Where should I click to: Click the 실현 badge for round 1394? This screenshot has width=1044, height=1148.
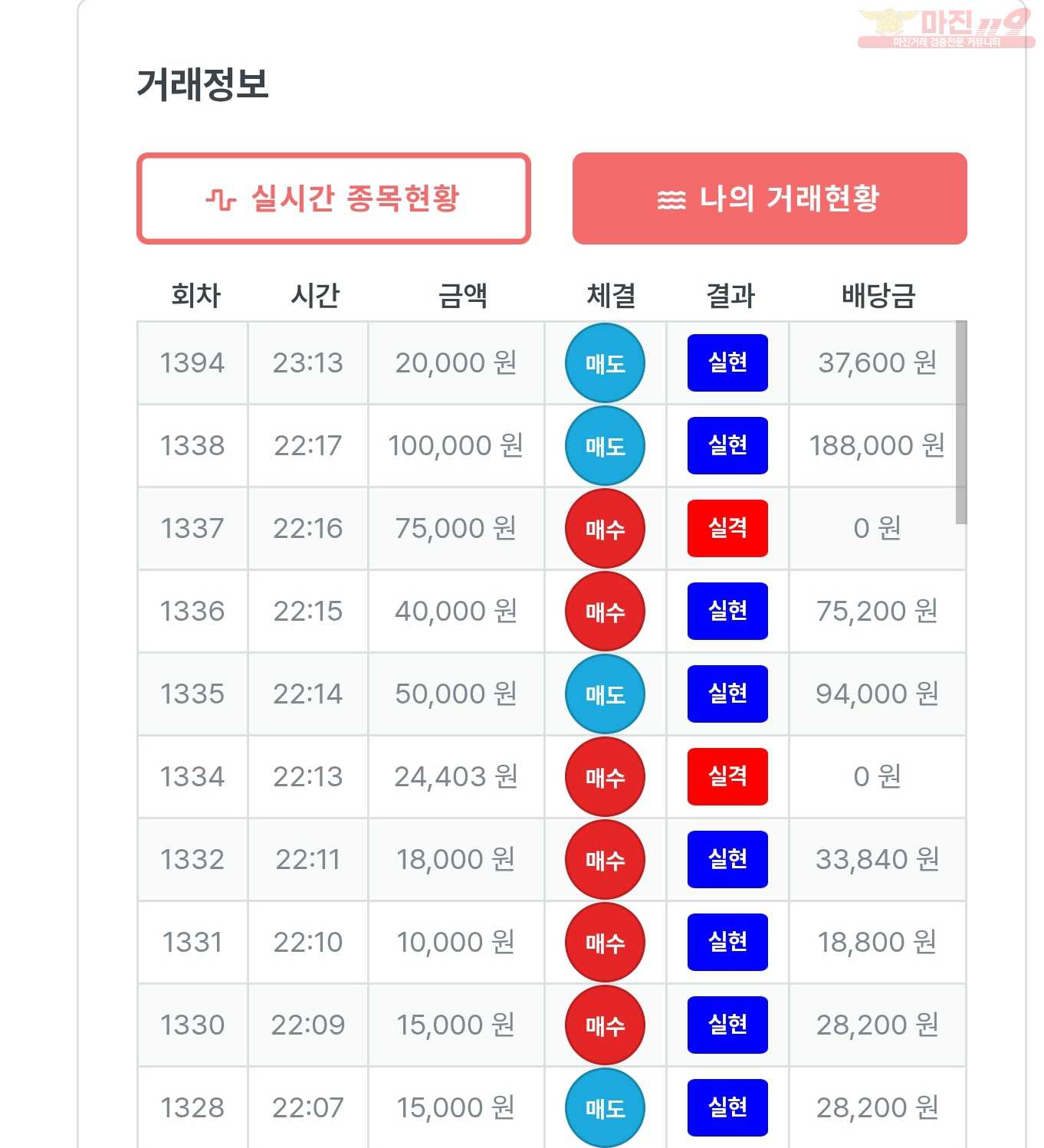[x=727, y=362]
